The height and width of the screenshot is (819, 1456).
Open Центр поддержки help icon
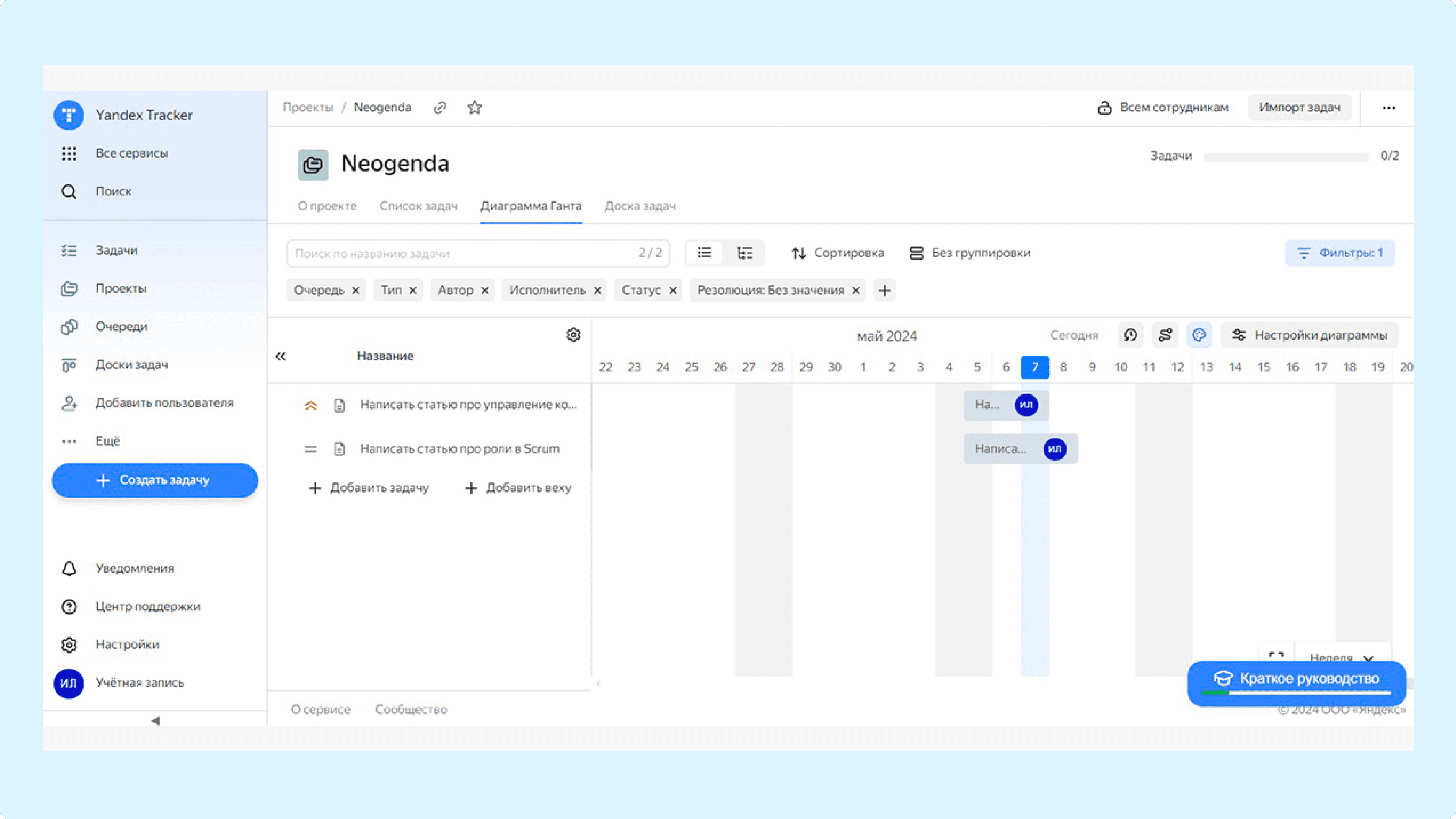pos(69,606)
